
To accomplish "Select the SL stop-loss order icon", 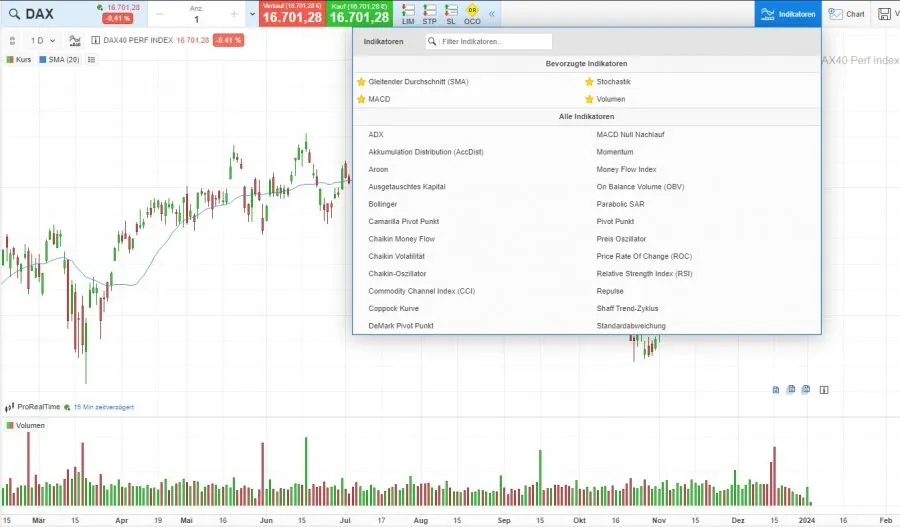I will [x=451, y=14].
